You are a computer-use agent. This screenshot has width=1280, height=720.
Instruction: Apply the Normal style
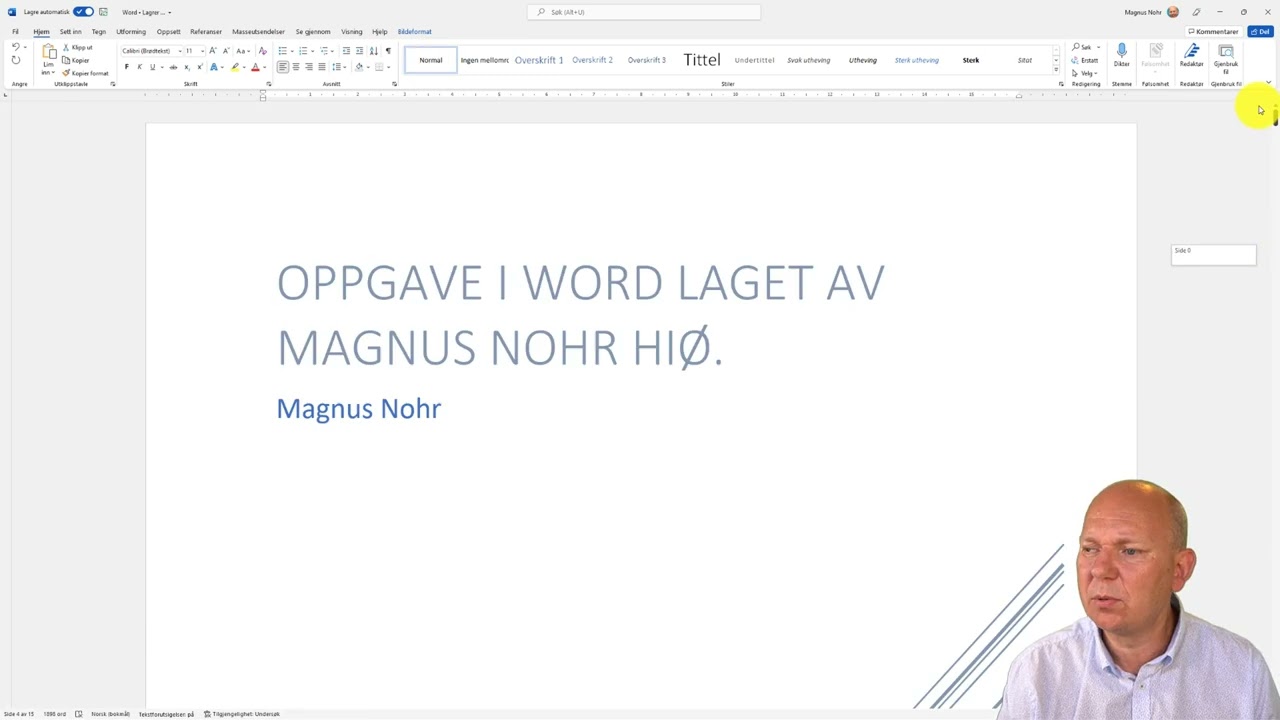click(431, 60)
